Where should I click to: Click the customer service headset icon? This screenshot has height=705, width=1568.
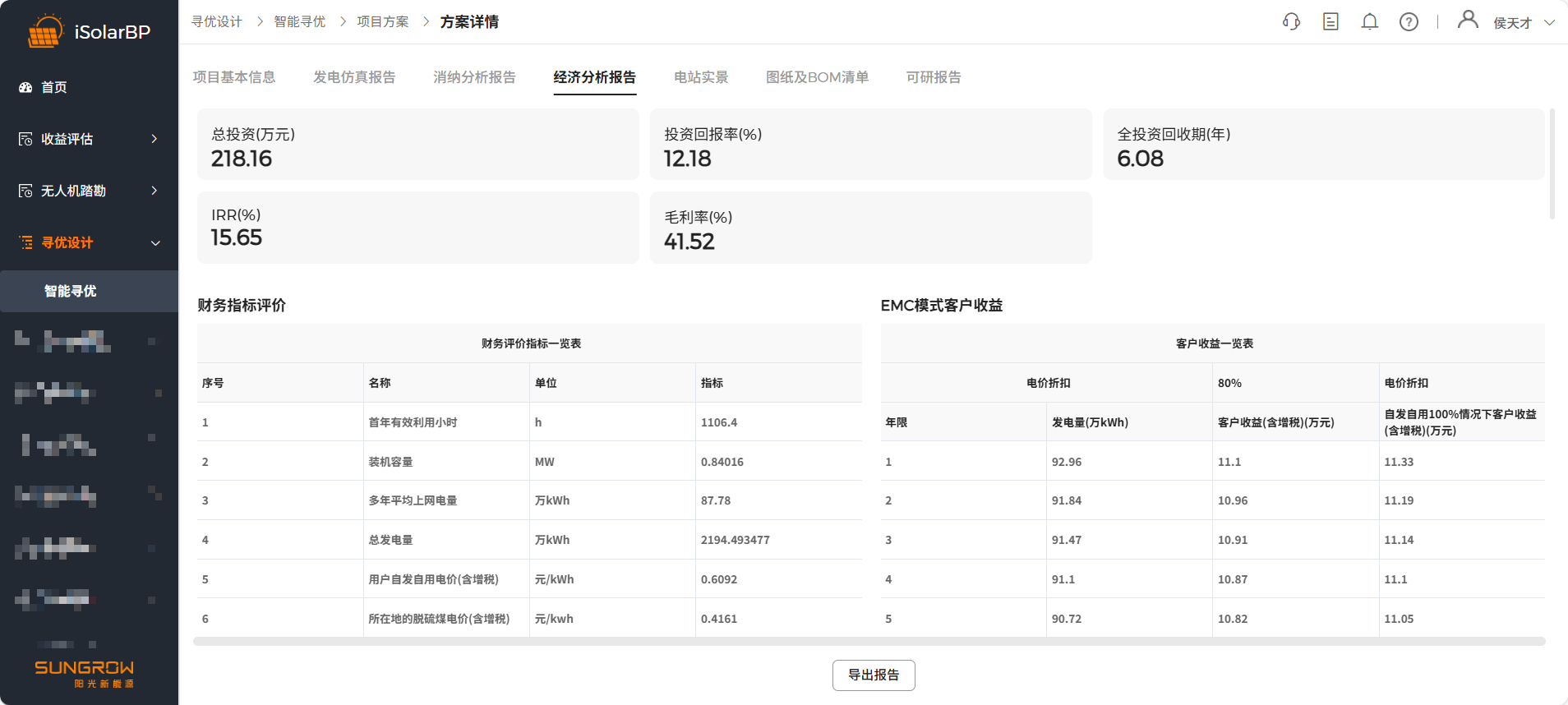pos(1291,22)
